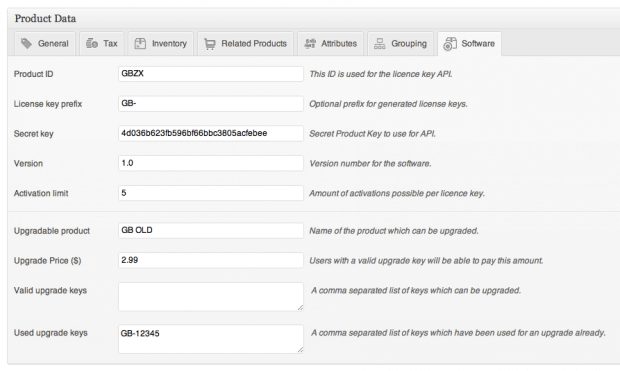The width and height of the screenshot is (620, 371).
Task: Click into the Version field
Action: coord(211,163)
